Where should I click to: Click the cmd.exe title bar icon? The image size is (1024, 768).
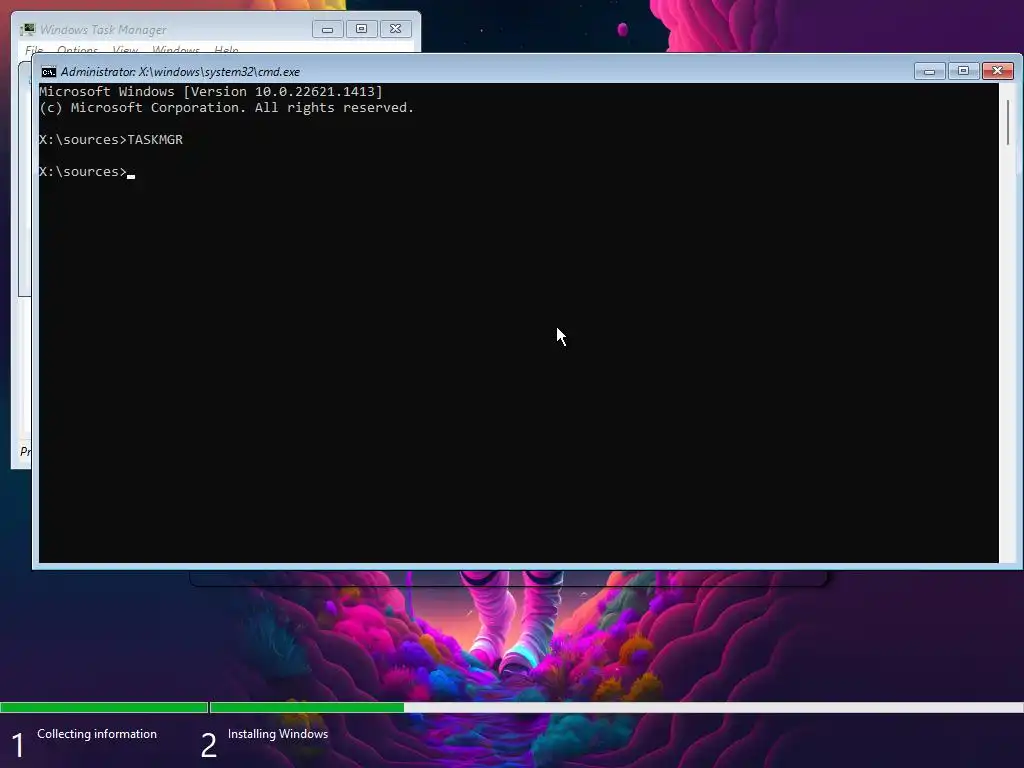[x=48, y=72]
